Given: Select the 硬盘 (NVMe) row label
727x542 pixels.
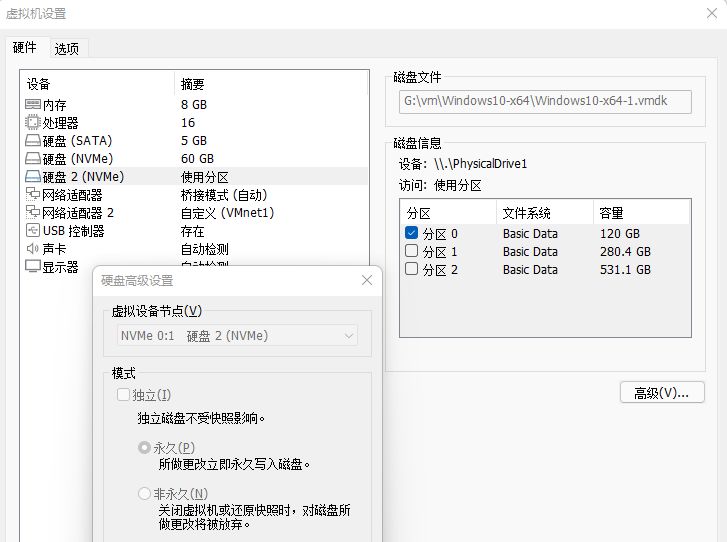Looking at the screenshot, I should [x=78, y=159].
